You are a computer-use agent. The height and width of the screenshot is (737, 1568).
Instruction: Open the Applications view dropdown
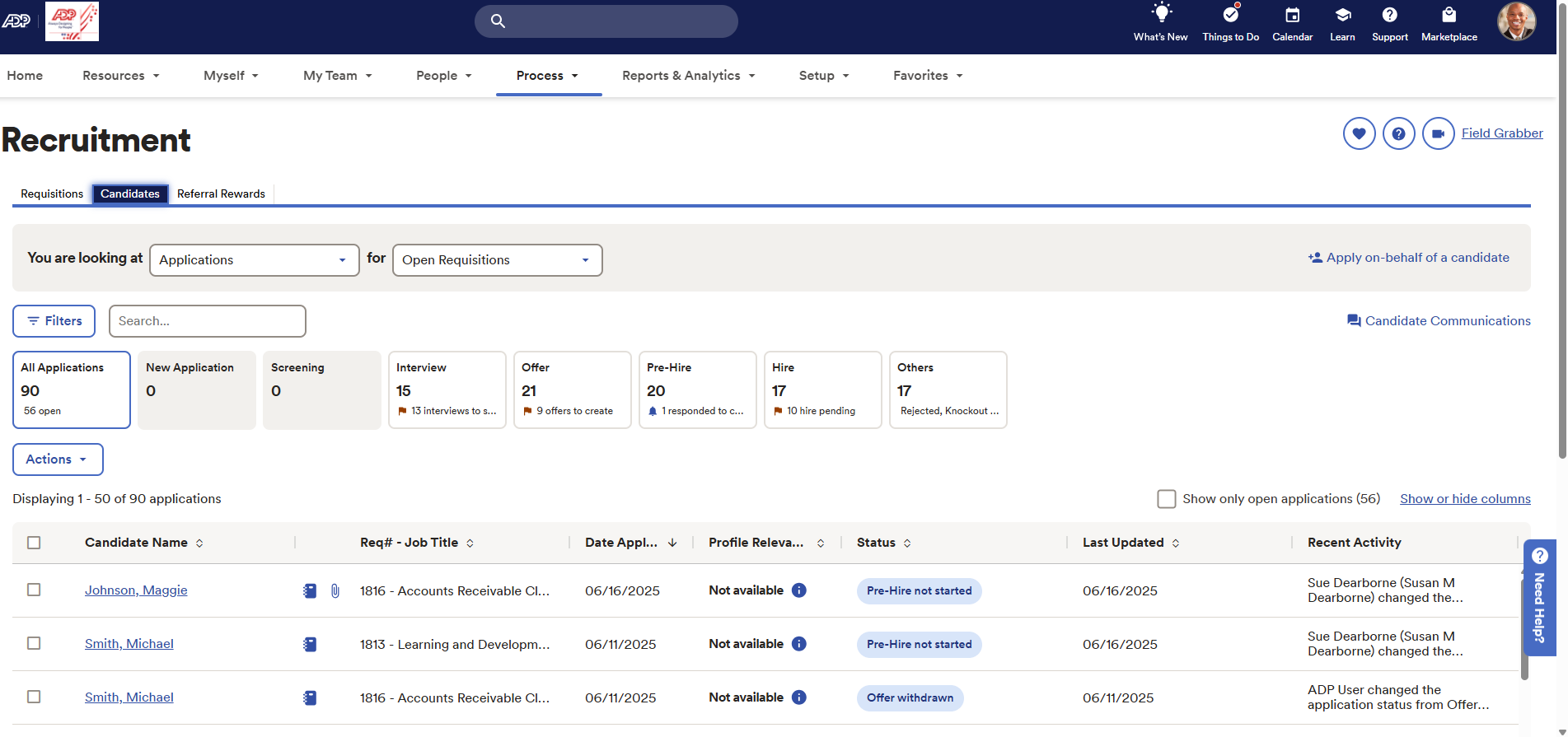click(x=255, y=260)
